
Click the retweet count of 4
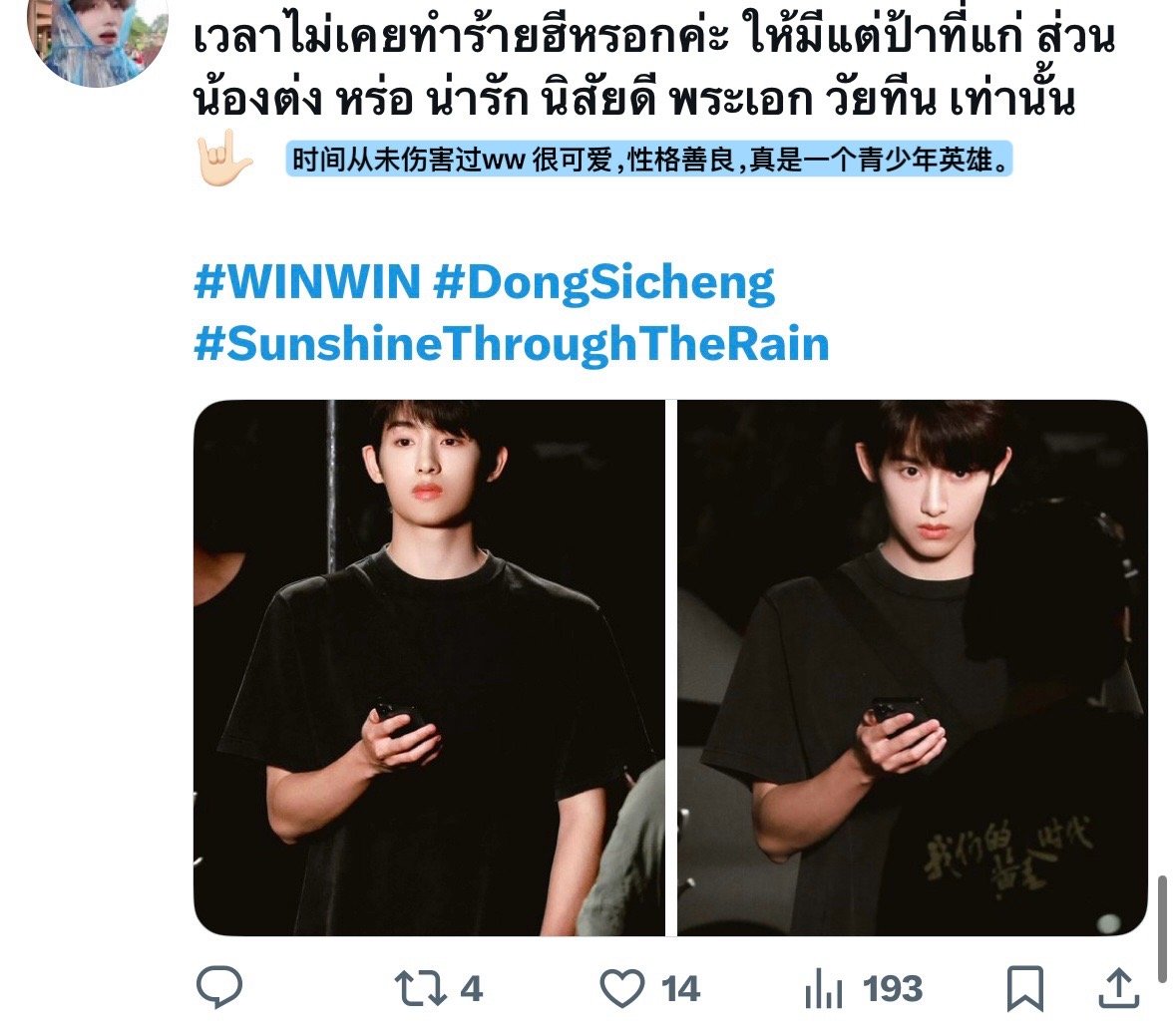(470, 989)
